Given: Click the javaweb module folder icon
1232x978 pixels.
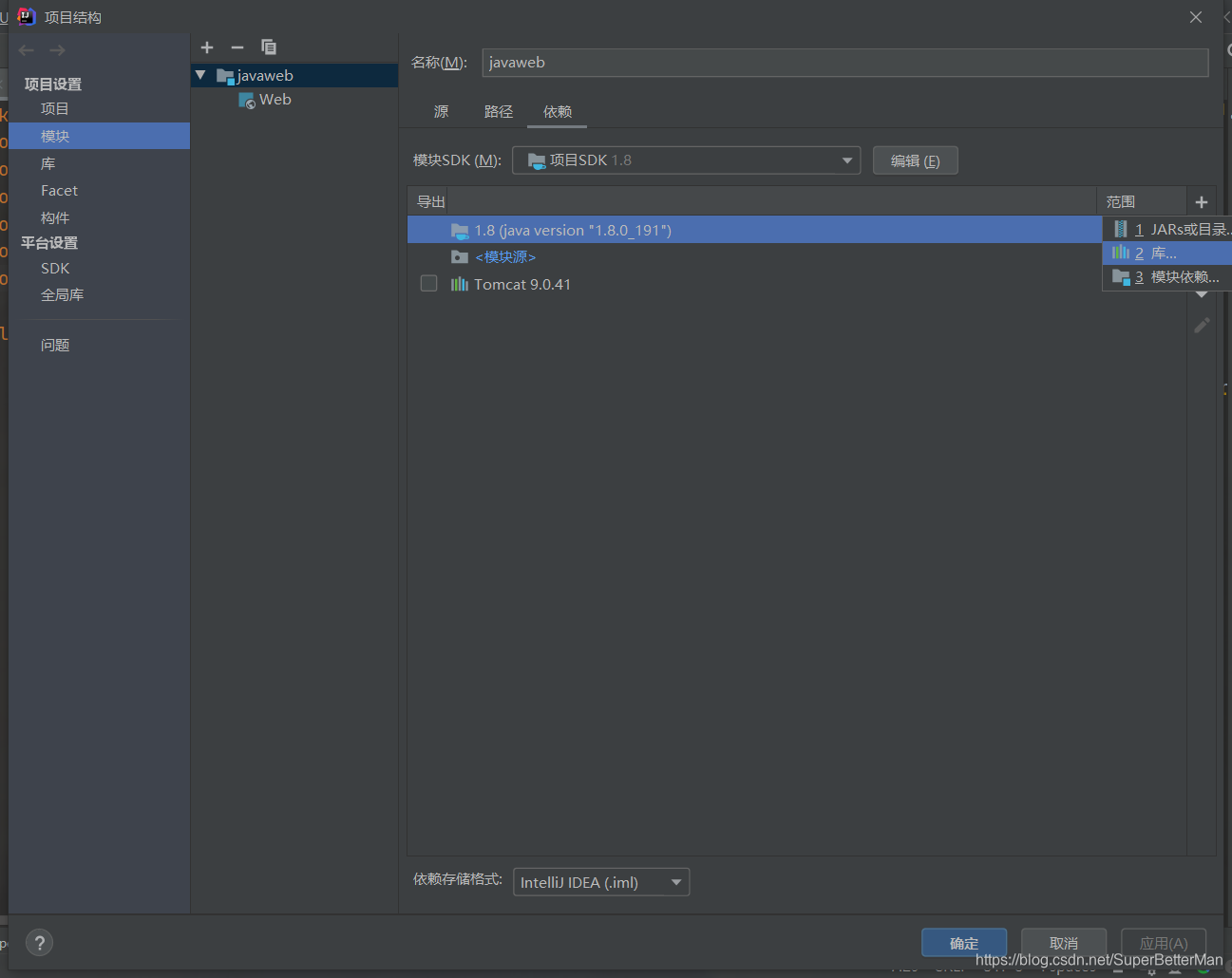Looking at the screenshot, I should [x=225, y=76].
